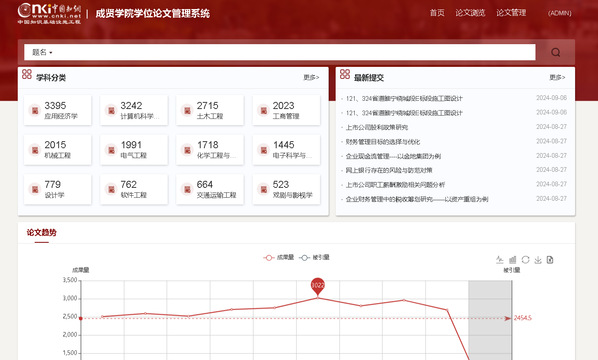
Task: Click the chart restore/refresh icon
Action: pos(525,260)
